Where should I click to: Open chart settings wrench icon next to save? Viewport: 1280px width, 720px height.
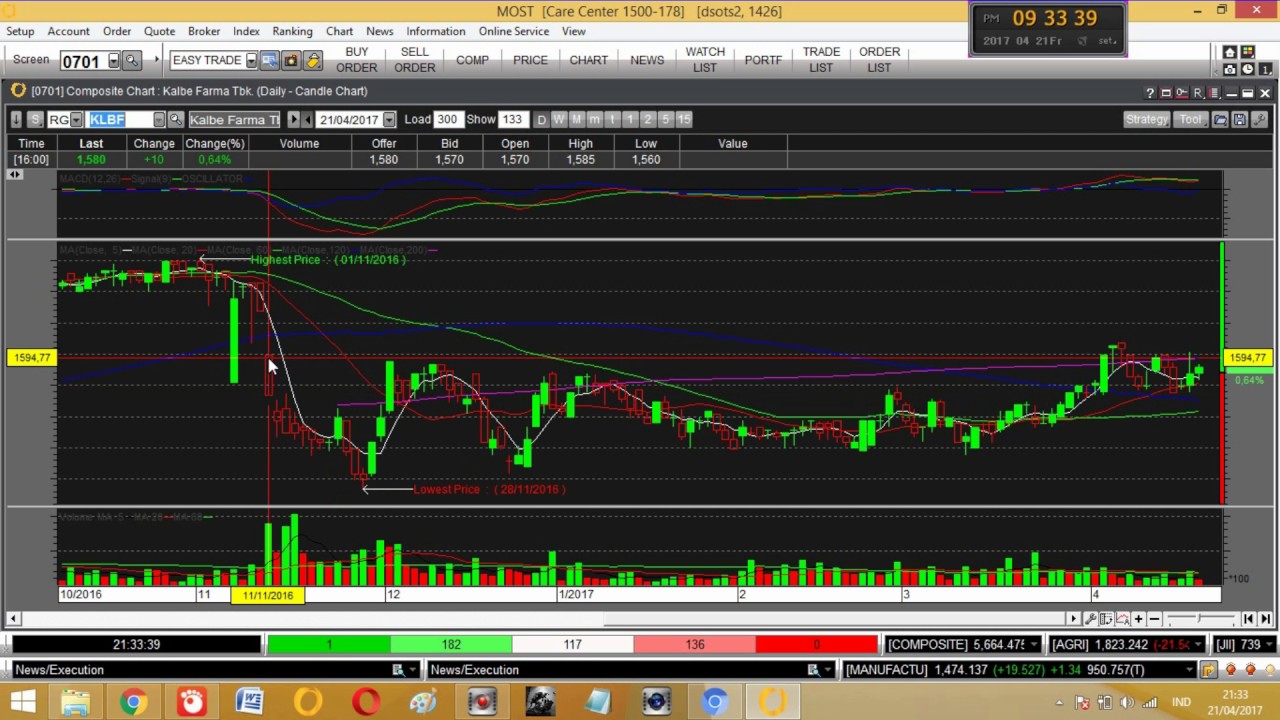[1258, 120]
